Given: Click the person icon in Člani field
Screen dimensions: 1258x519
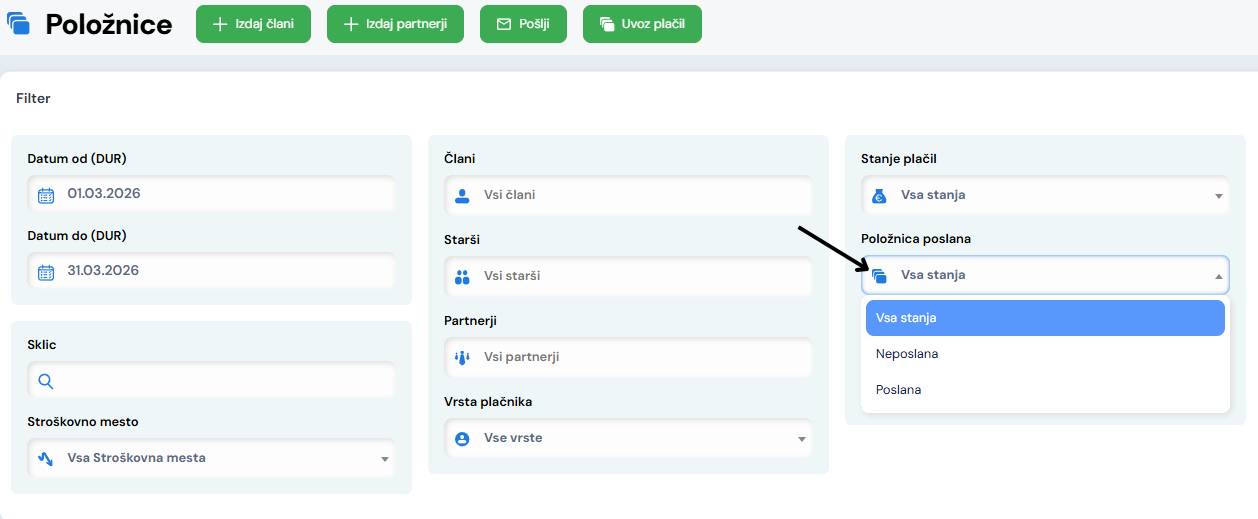Looking at the screenshot, I should pos(462,195).
